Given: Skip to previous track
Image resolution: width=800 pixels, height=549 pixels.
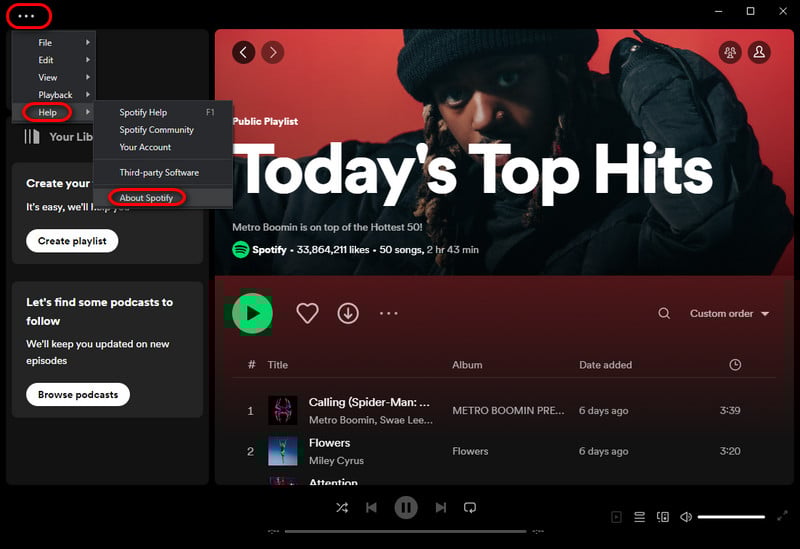Looking at the screenshot, I should 371,508.
